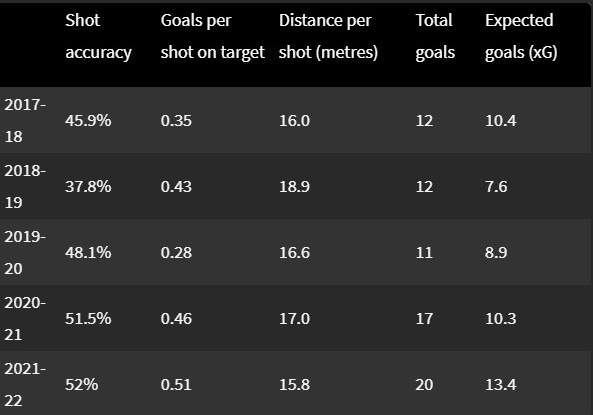This screenshot has width=593, height=415.
Task: Click the 15.8 distance per shot cell
Action: coord(295,384)
